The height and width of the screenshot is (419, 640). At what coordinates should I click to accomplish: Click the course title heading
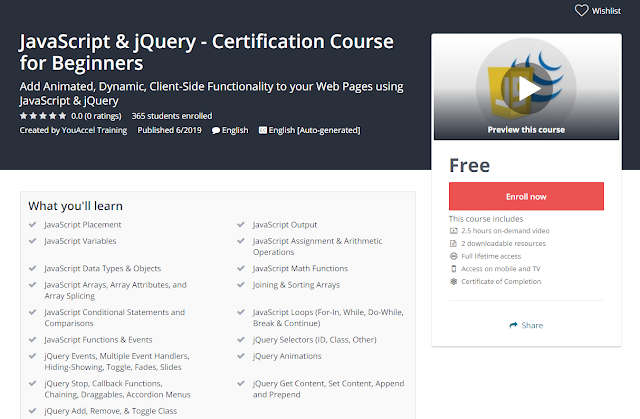pyautogui.click(x=207, y=51)
